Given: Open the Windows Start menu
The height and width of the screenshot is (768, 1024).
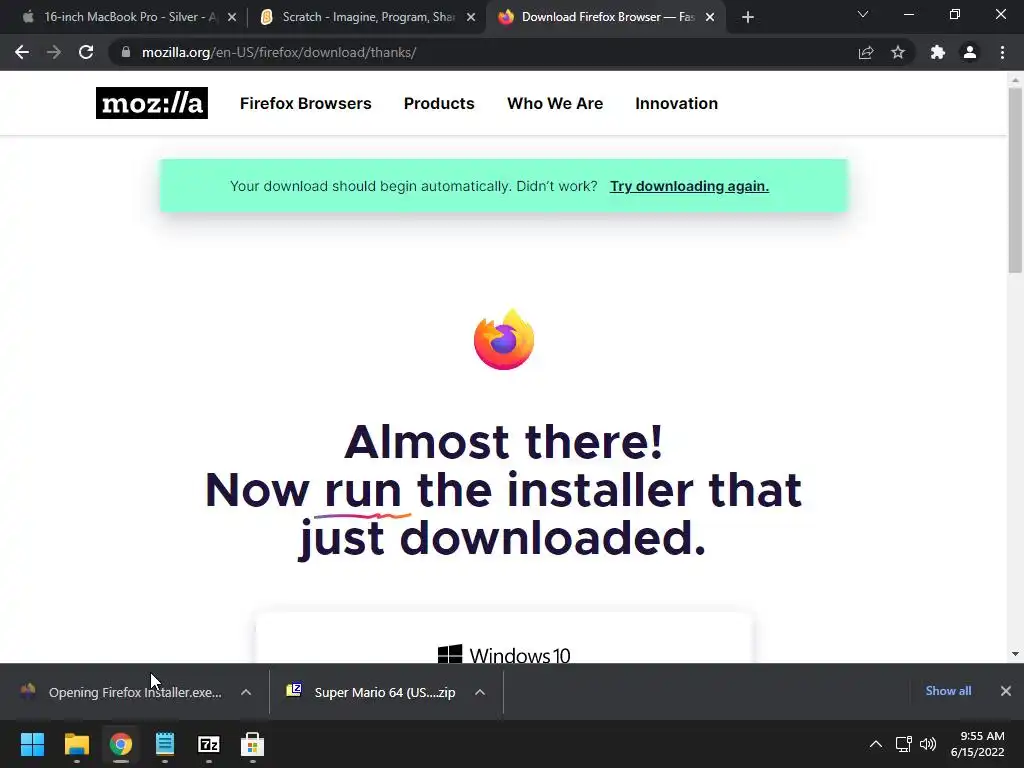Looking at the screenshot, I should pyautogui.click(x=32, y=744).
